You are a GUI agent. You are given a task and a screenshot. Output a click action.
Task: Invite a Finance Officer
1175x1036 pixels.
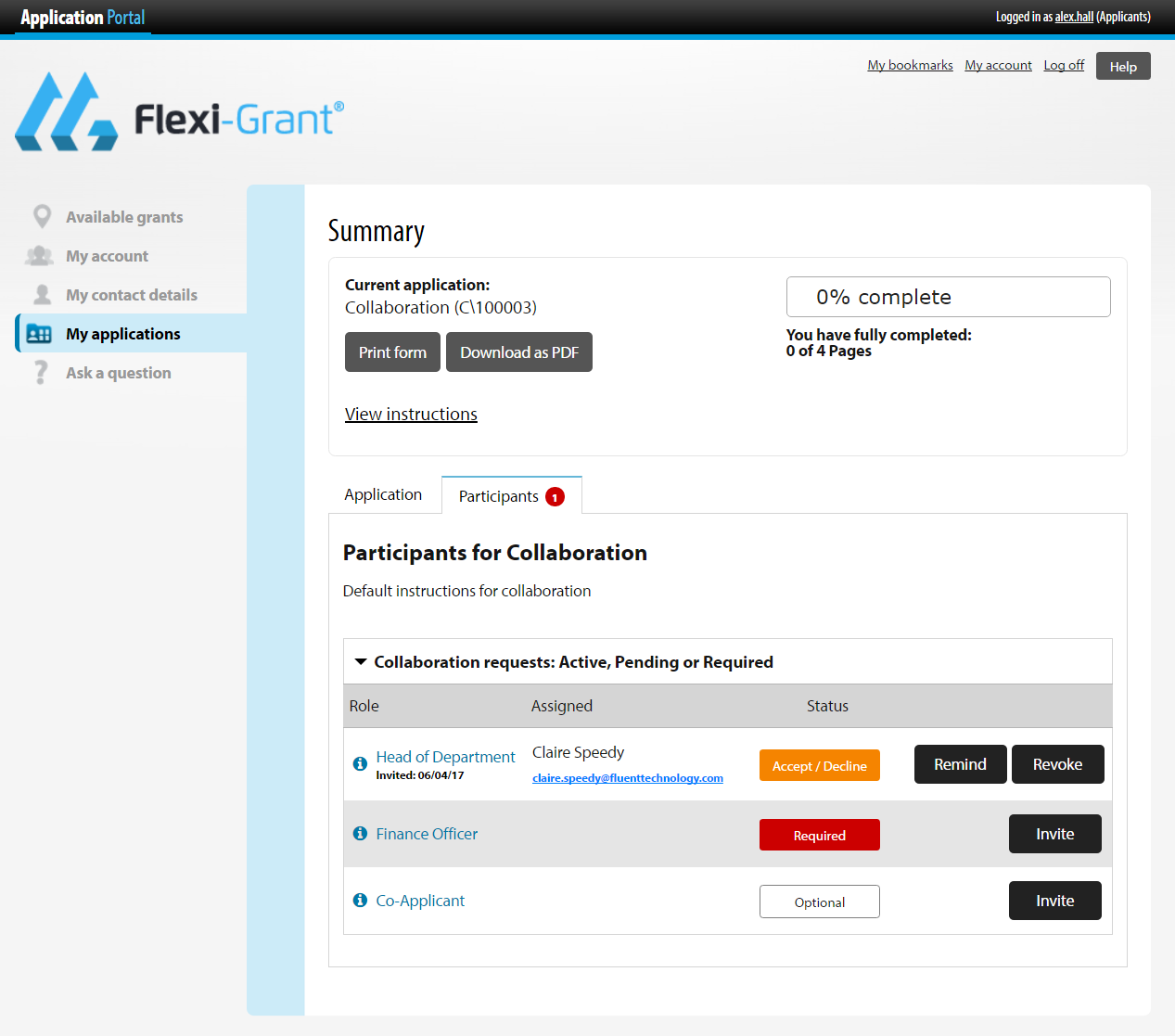click(1054, 833)
